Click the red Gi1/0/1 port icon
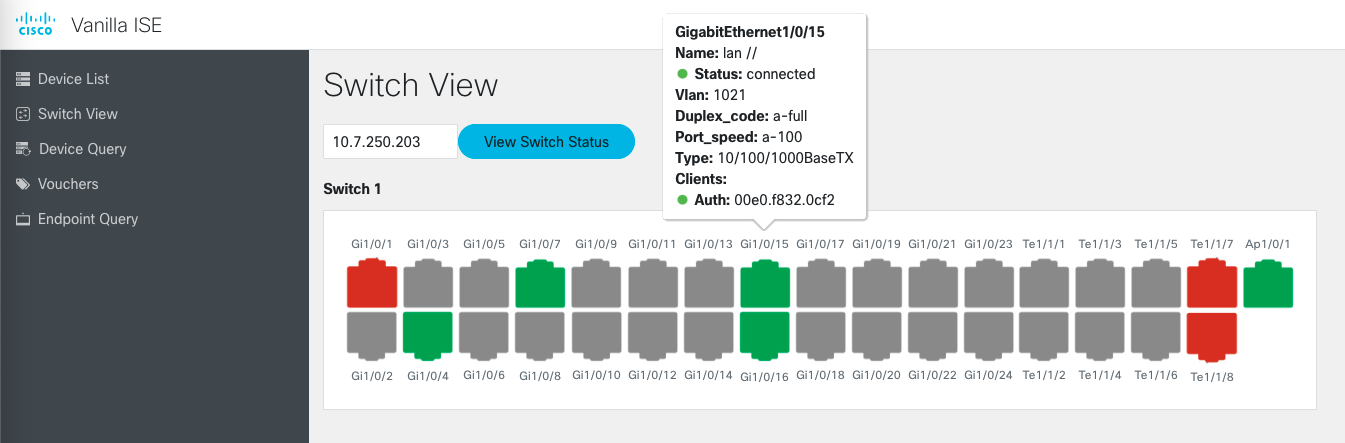Viewport: 1345px width, 443px height. point(372,283)
